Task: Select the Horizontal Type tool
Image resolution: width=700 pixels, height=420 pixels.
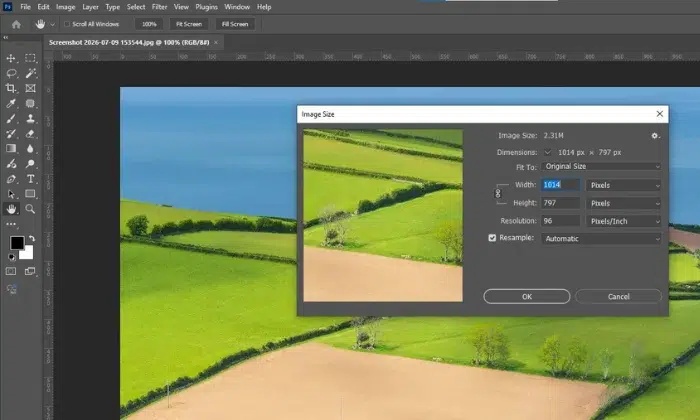Action: [30, 179]
